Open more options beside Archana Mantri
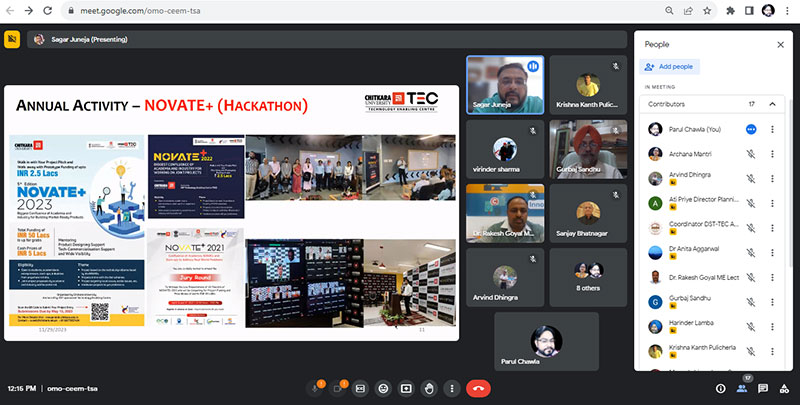800x405 pixels. [772, 154]
